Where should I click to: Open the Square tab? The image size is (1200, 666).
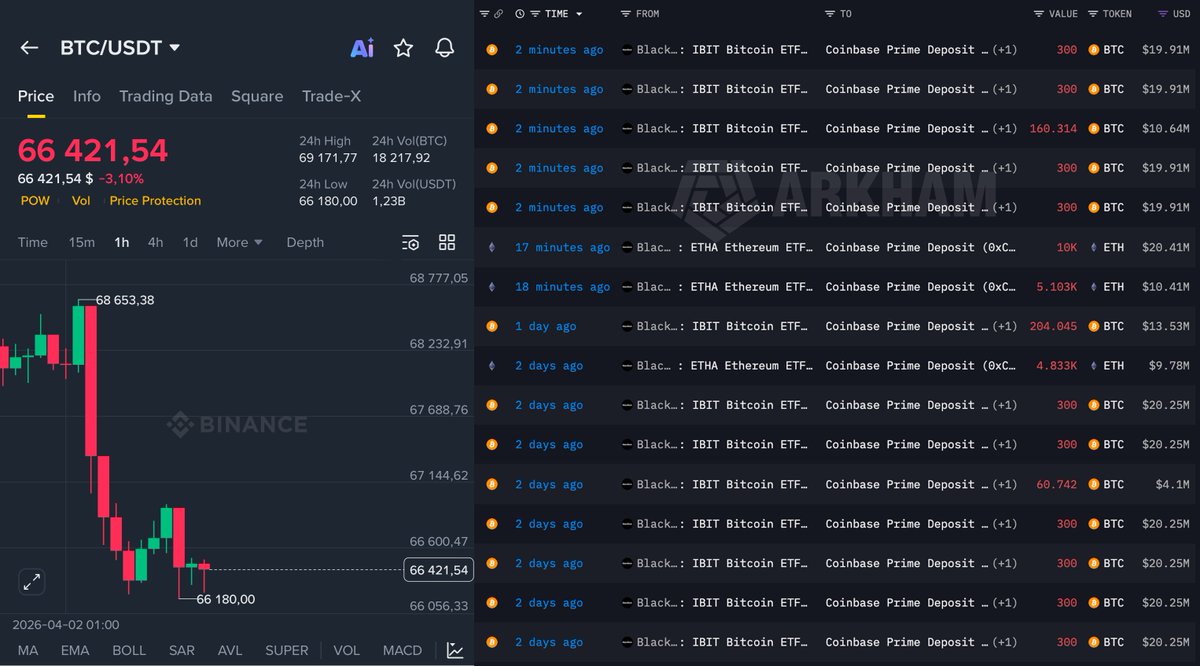click(257, 96)
